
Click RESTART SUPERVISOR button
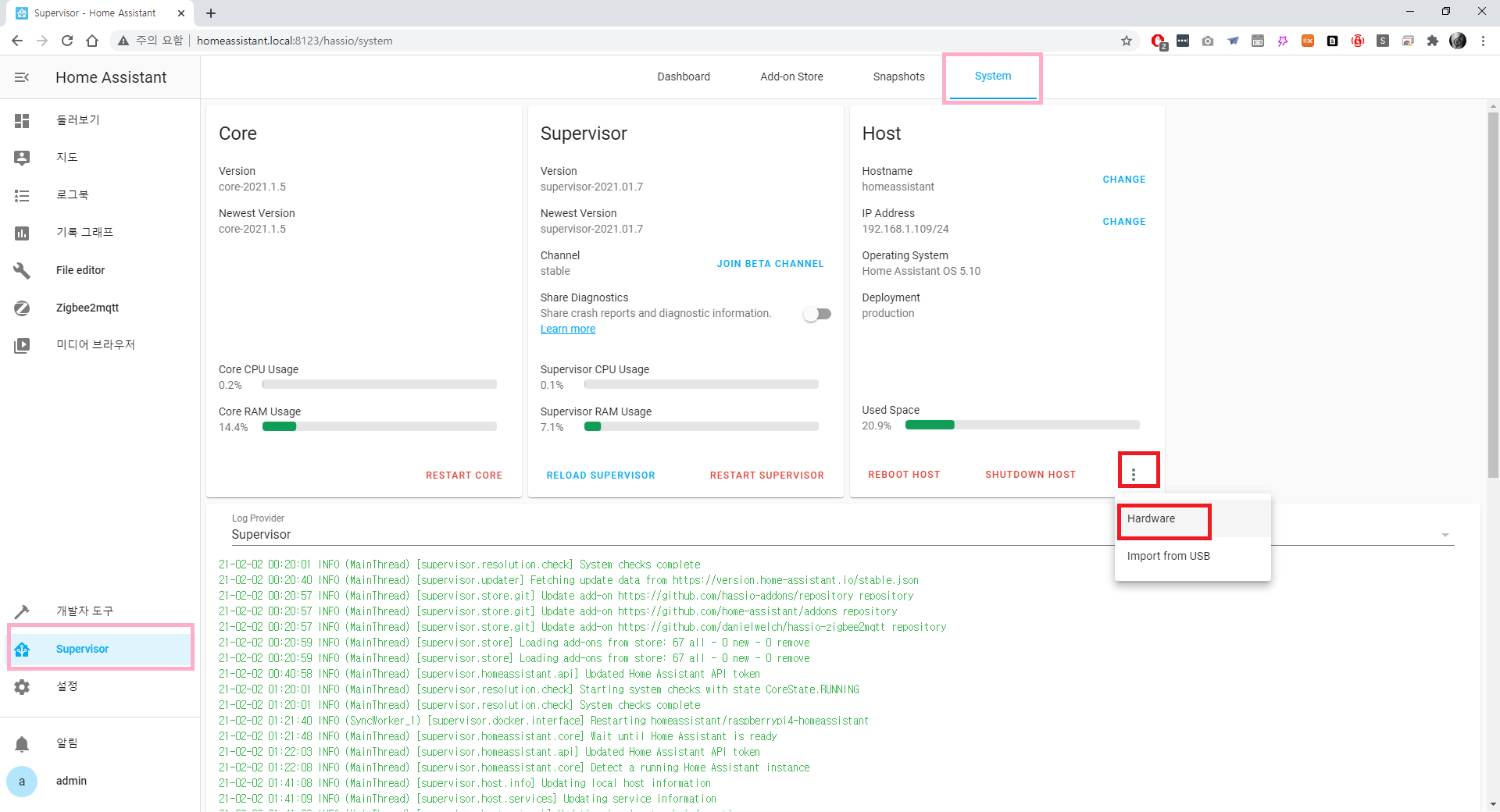(766, 475)
